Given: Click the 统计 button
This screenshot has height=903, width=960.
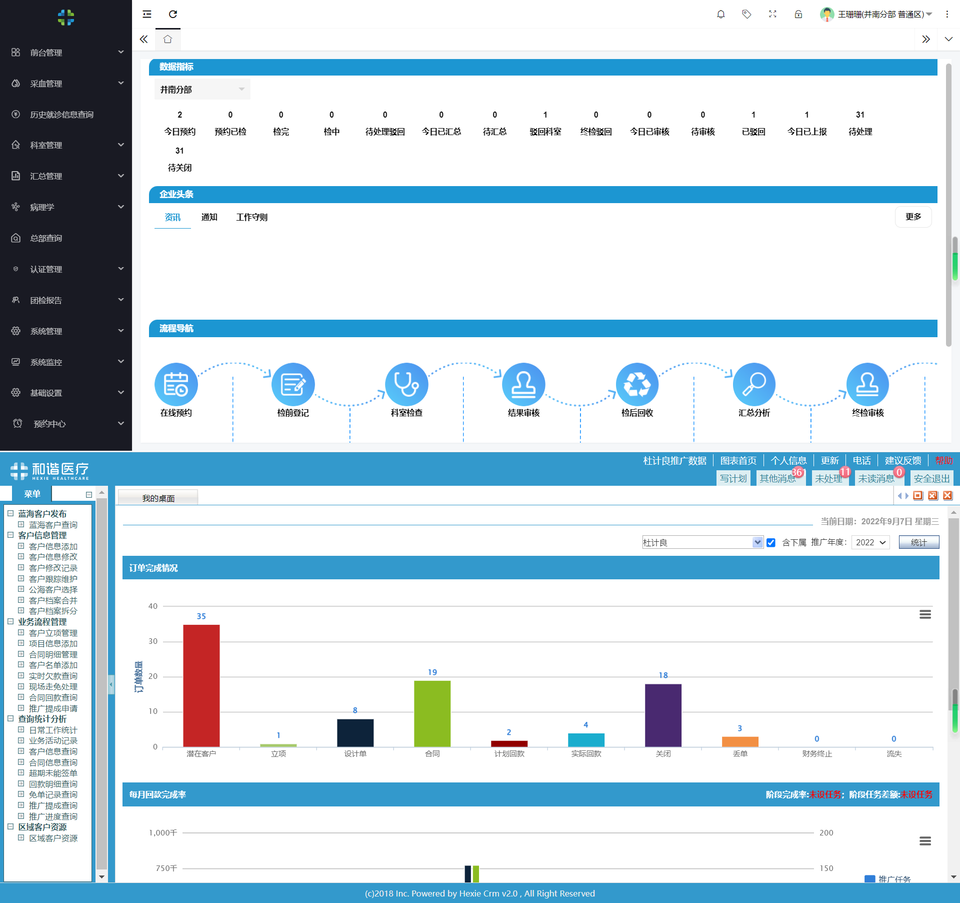Looking at the screenshot, I should click(x=919, y=543).
